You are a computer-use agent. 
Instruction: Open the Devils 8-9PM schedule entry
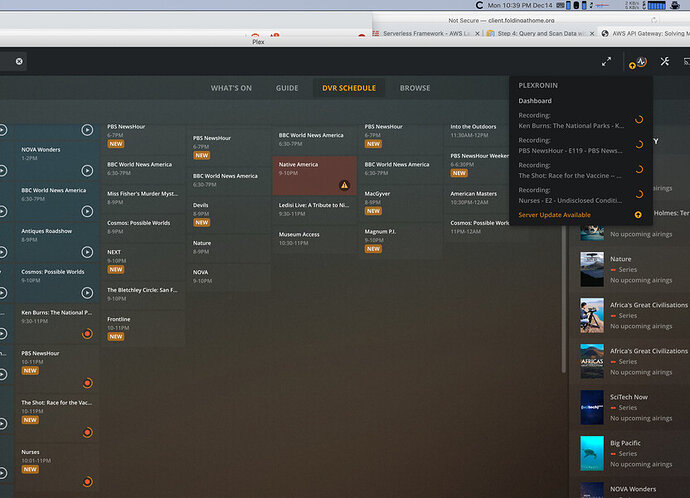(229, 214)
